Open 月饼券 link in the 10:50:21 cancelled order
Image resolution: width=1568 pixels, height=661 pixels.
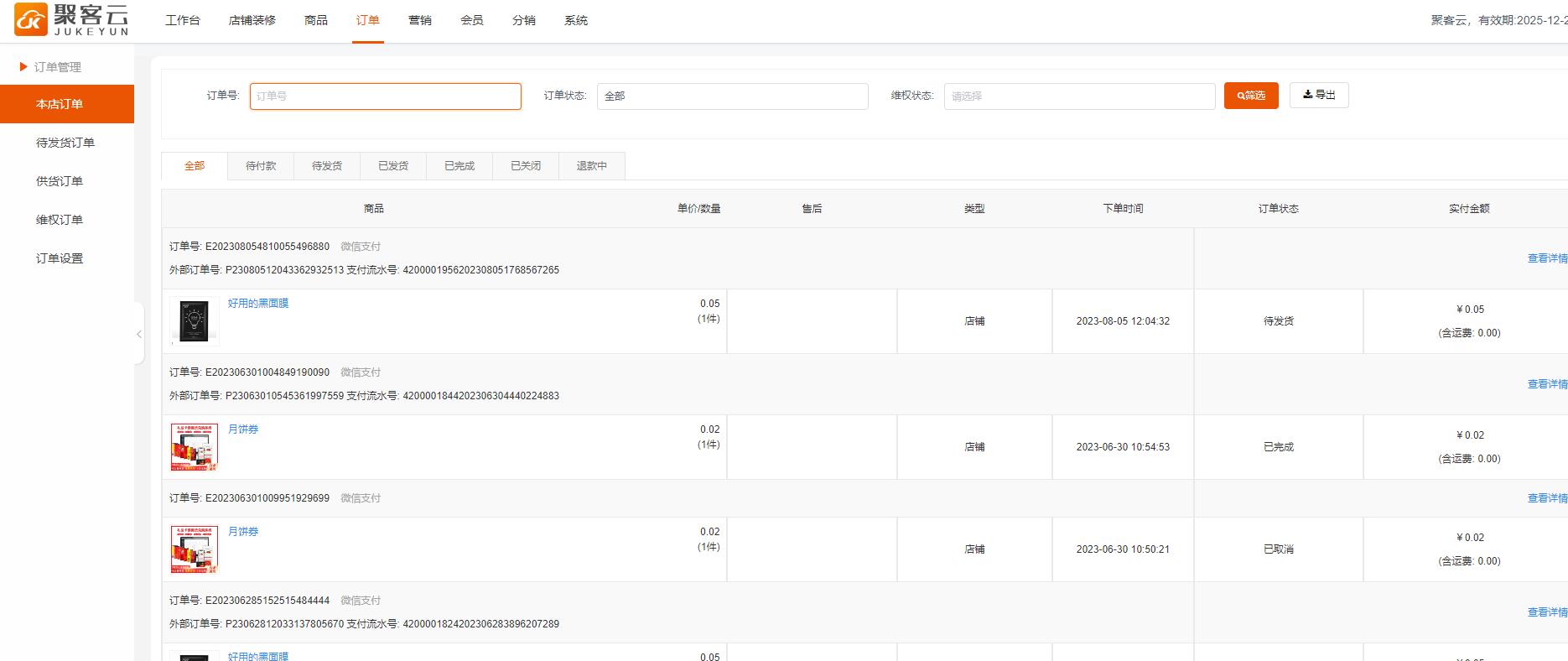[x=243, y=532]
